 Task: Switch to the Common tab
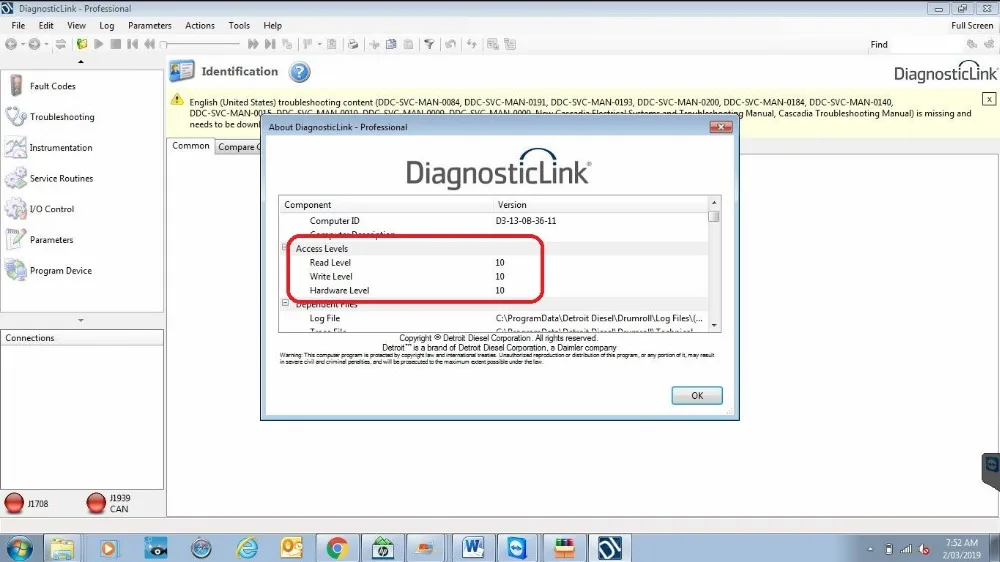(191, 146)
